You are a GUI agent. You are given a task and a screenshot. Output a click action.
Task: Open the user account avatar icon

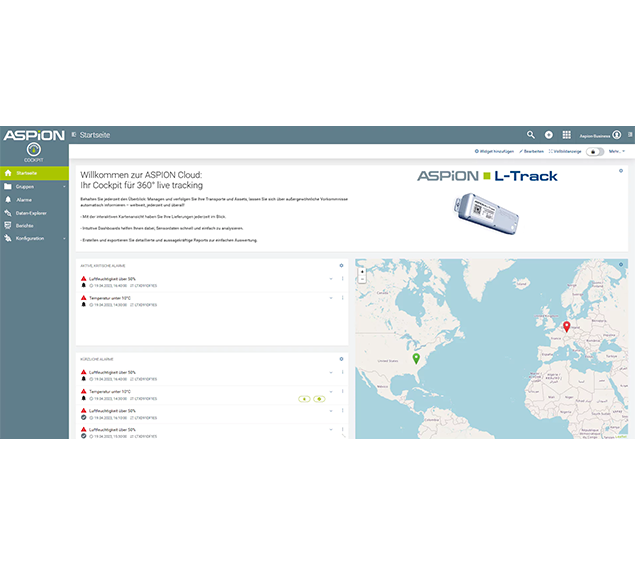[x=617, y=135]
